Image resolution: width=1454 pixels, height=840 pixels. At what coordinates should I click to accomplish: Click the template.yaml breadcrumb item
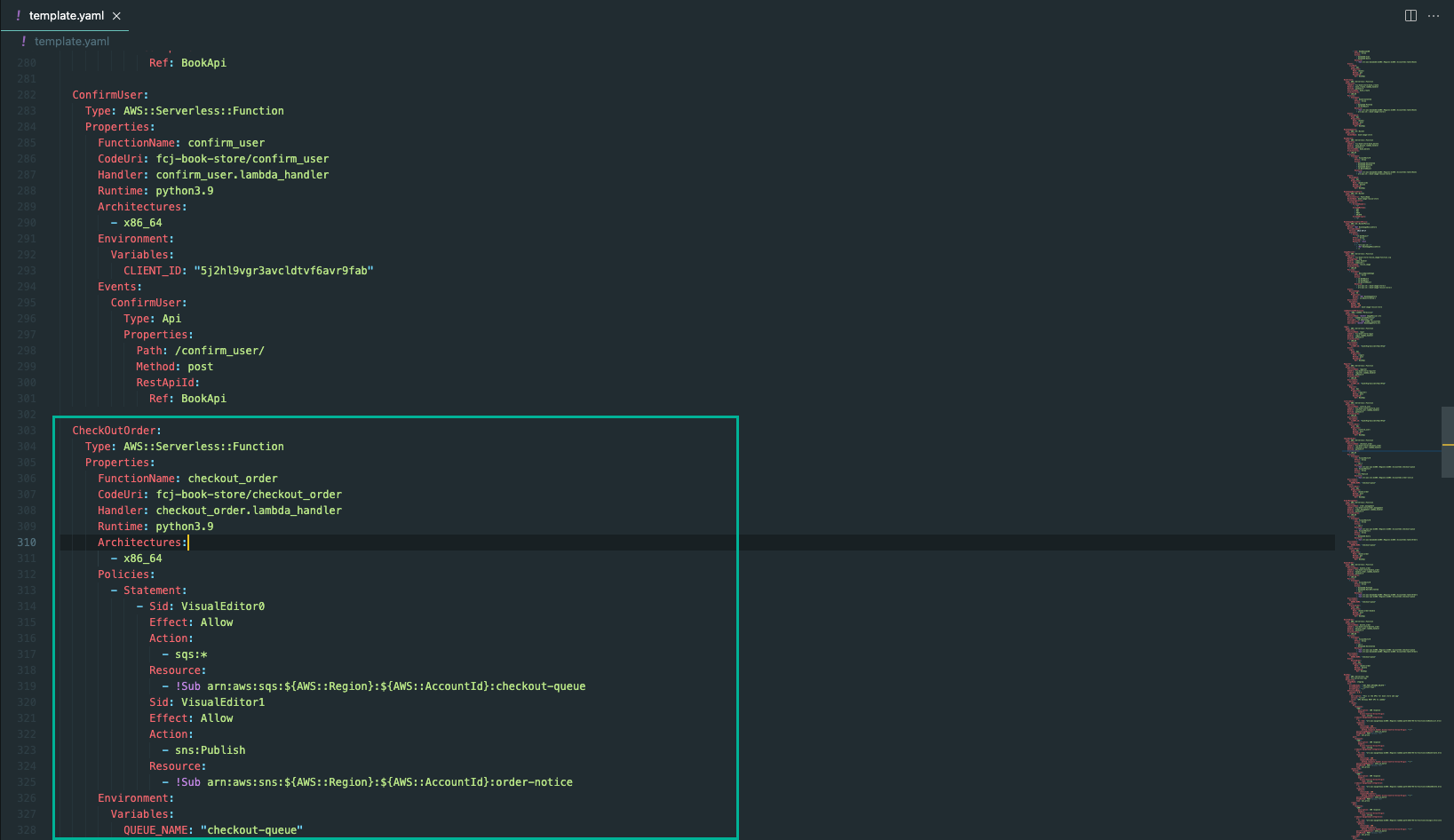(x=72, y=42)
